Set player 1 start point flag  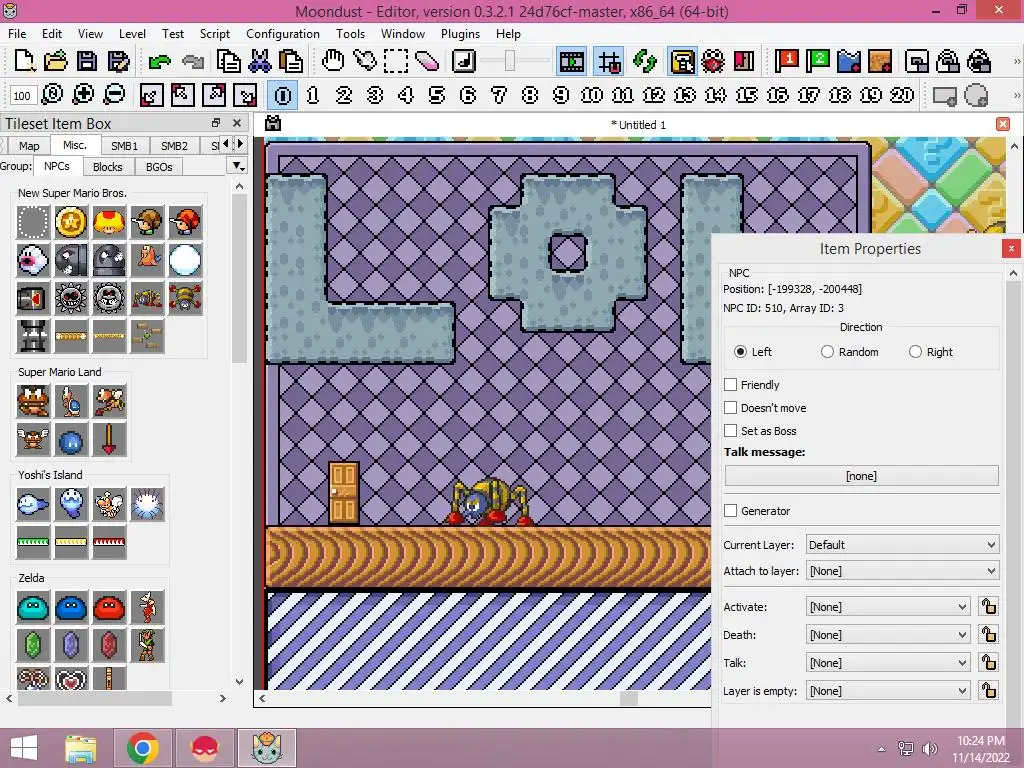786,61
